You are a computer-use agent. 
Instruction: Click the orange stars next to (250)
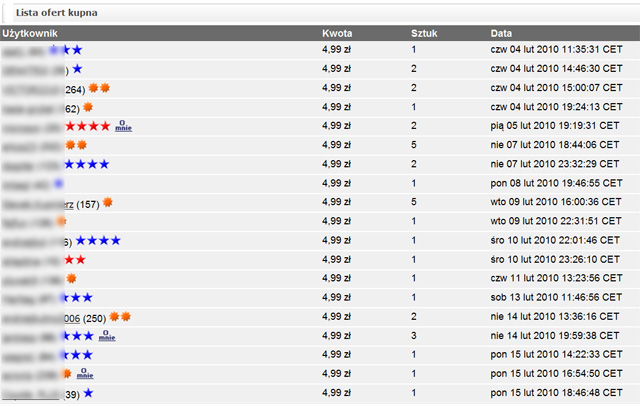pos(120,317)
